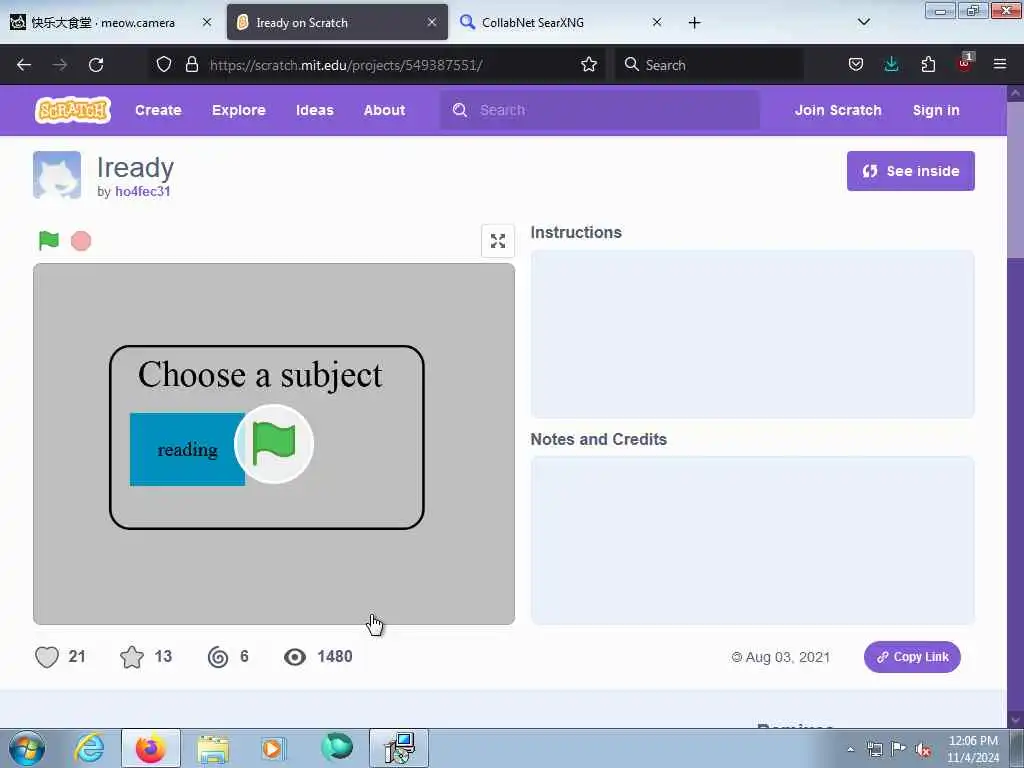Click Sign in
The image size is (1024, 768).
pyautogui.click(x=936, y=110)
